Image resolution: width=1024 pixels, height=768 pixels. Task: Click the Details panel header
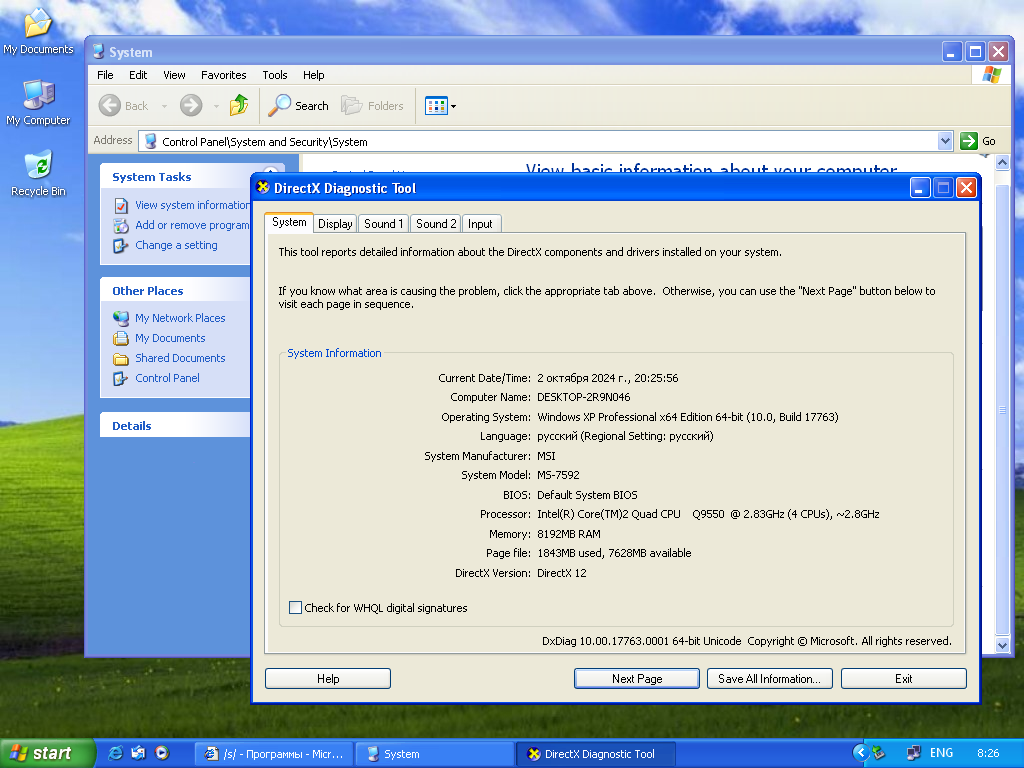(x=175, y=425)
